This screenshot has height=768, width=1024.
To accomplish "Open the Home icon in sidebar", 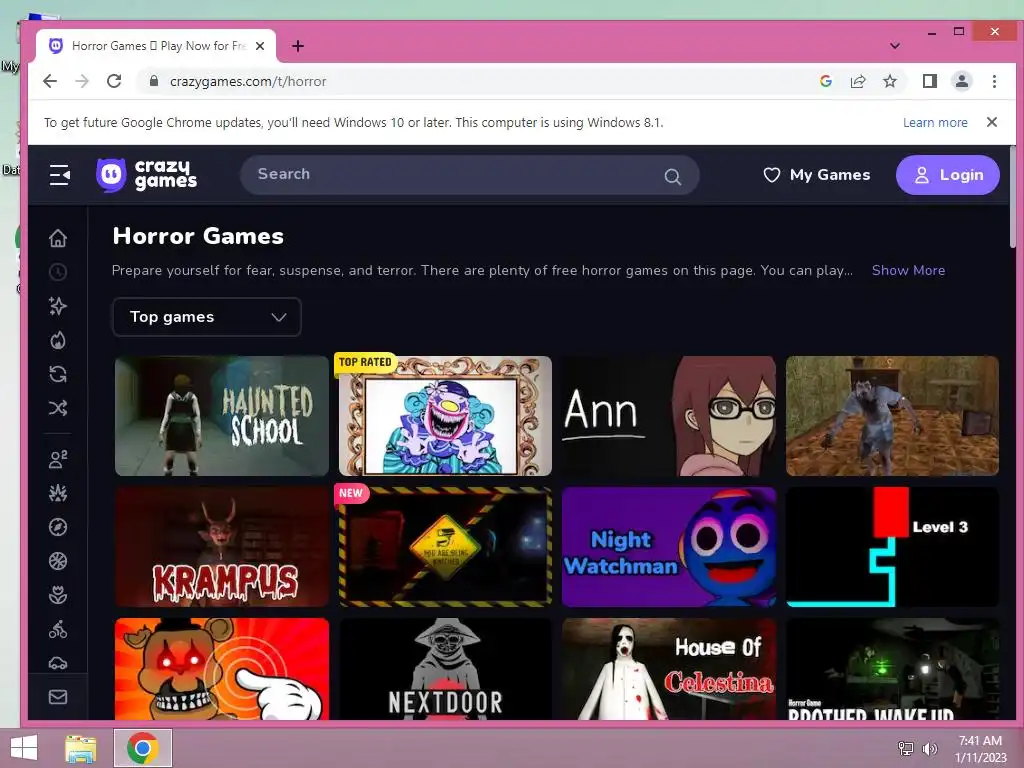I will click(x=58, y=238).
